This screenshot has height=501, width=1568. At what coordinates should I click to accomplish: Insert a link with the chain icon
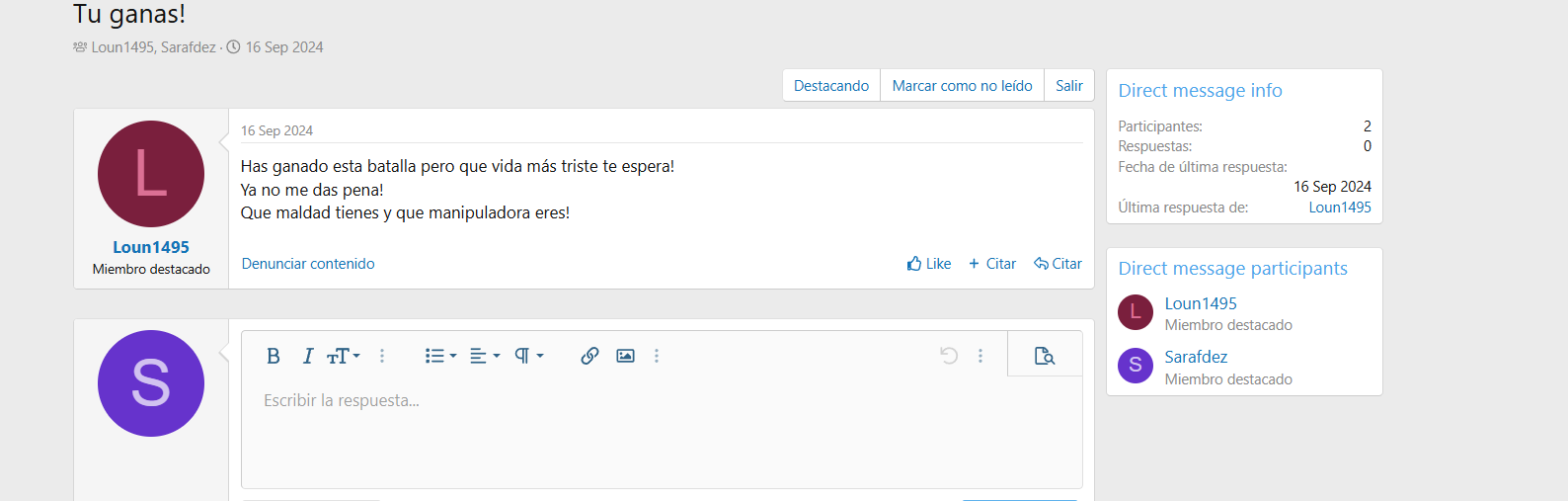click(589, 356)
